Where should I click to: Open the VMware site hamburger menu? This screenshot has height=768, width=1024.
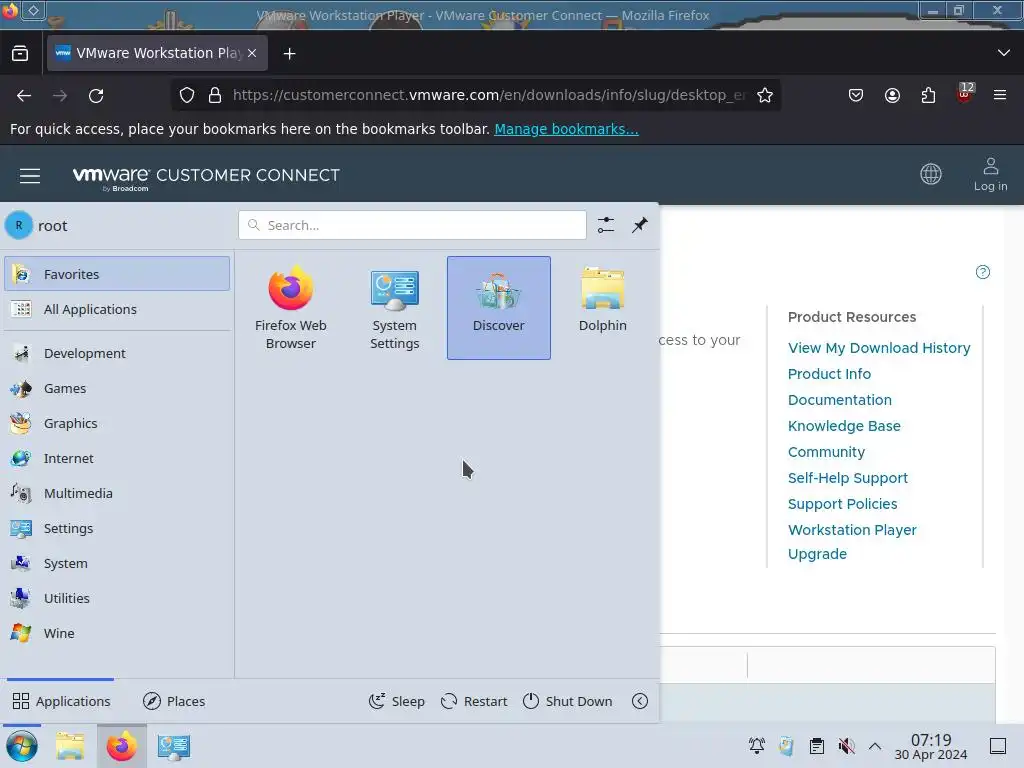30,175
